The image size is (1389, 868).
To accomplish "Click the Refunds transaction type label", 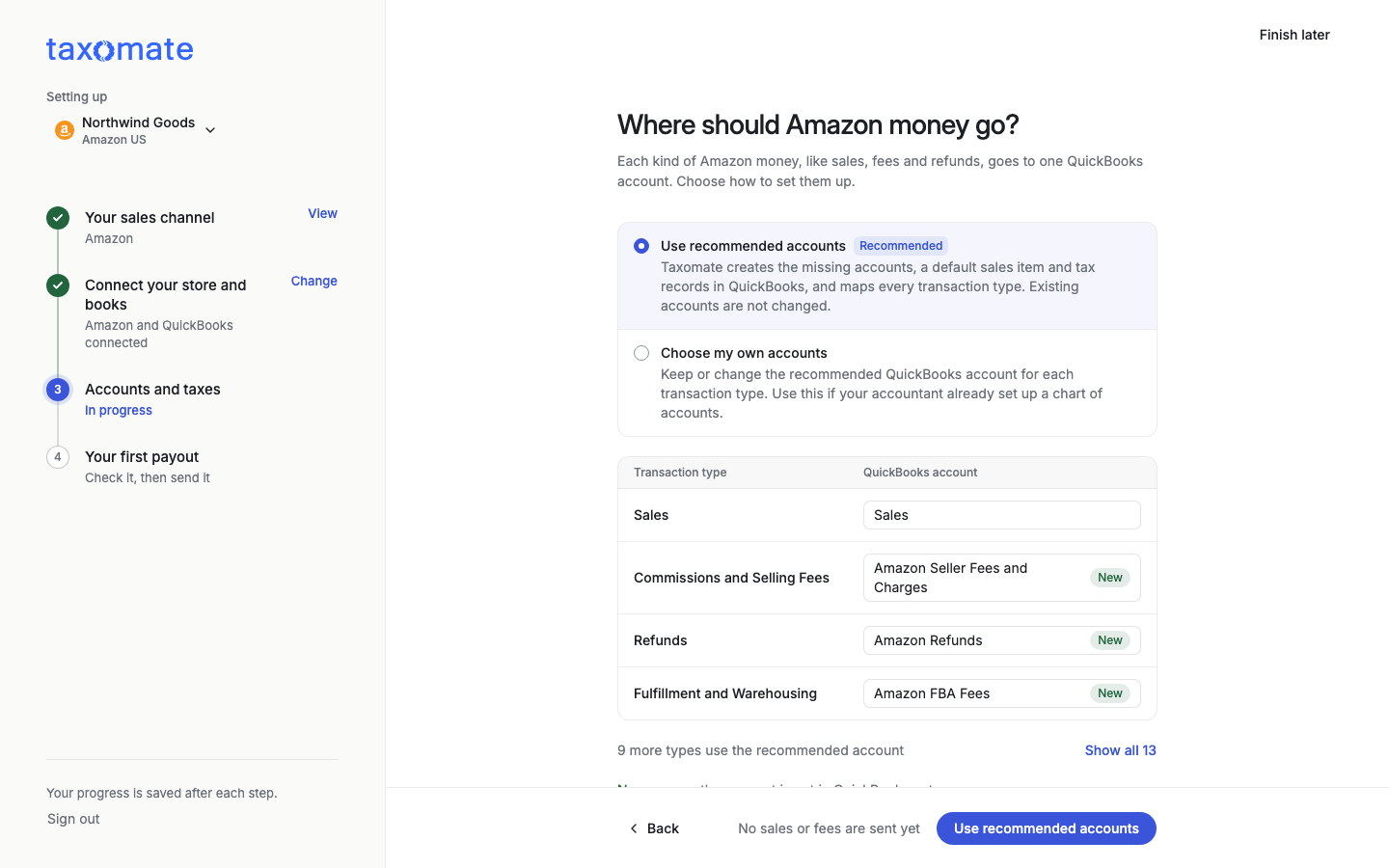I will click(661, 640).
